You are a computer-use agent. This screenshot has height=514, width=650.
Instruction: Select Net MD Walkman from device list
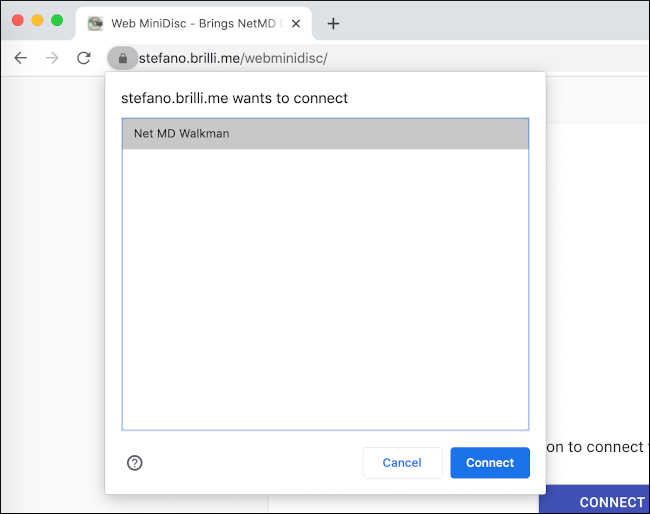(325, 134)
